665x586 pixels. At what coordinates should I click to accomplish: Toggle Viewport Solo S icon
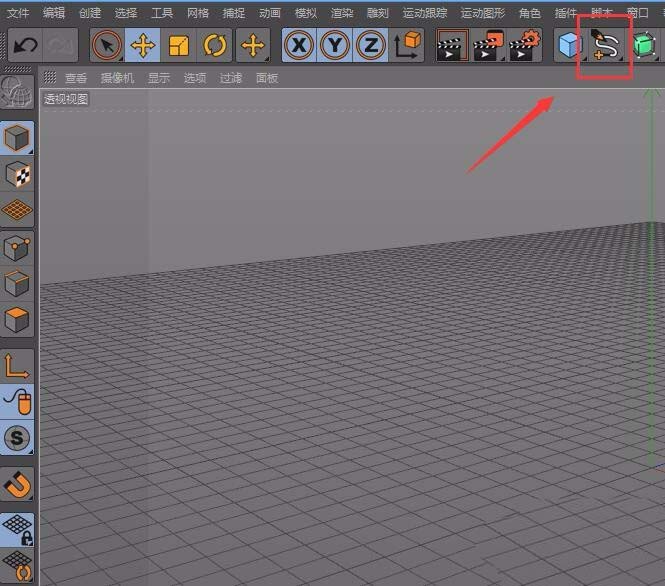[17, 438]
